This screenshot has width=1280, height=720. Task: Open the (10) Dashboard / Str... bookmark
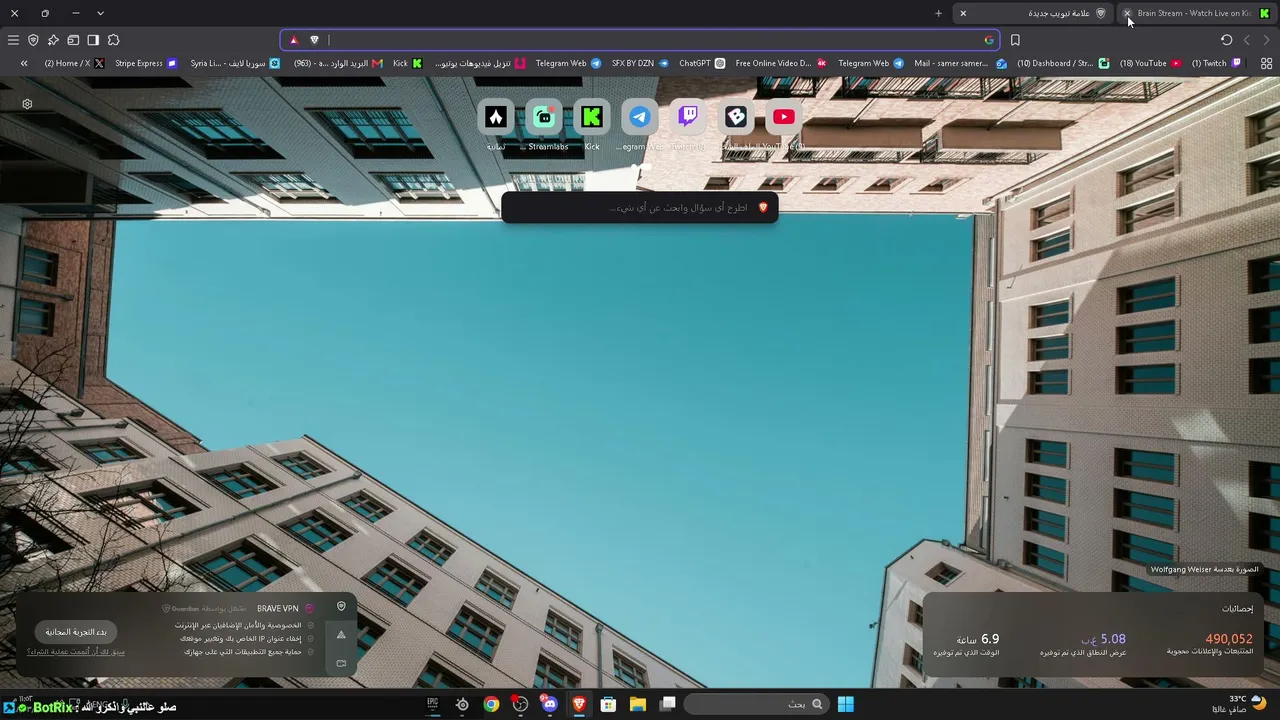[x=1063, y=63]
